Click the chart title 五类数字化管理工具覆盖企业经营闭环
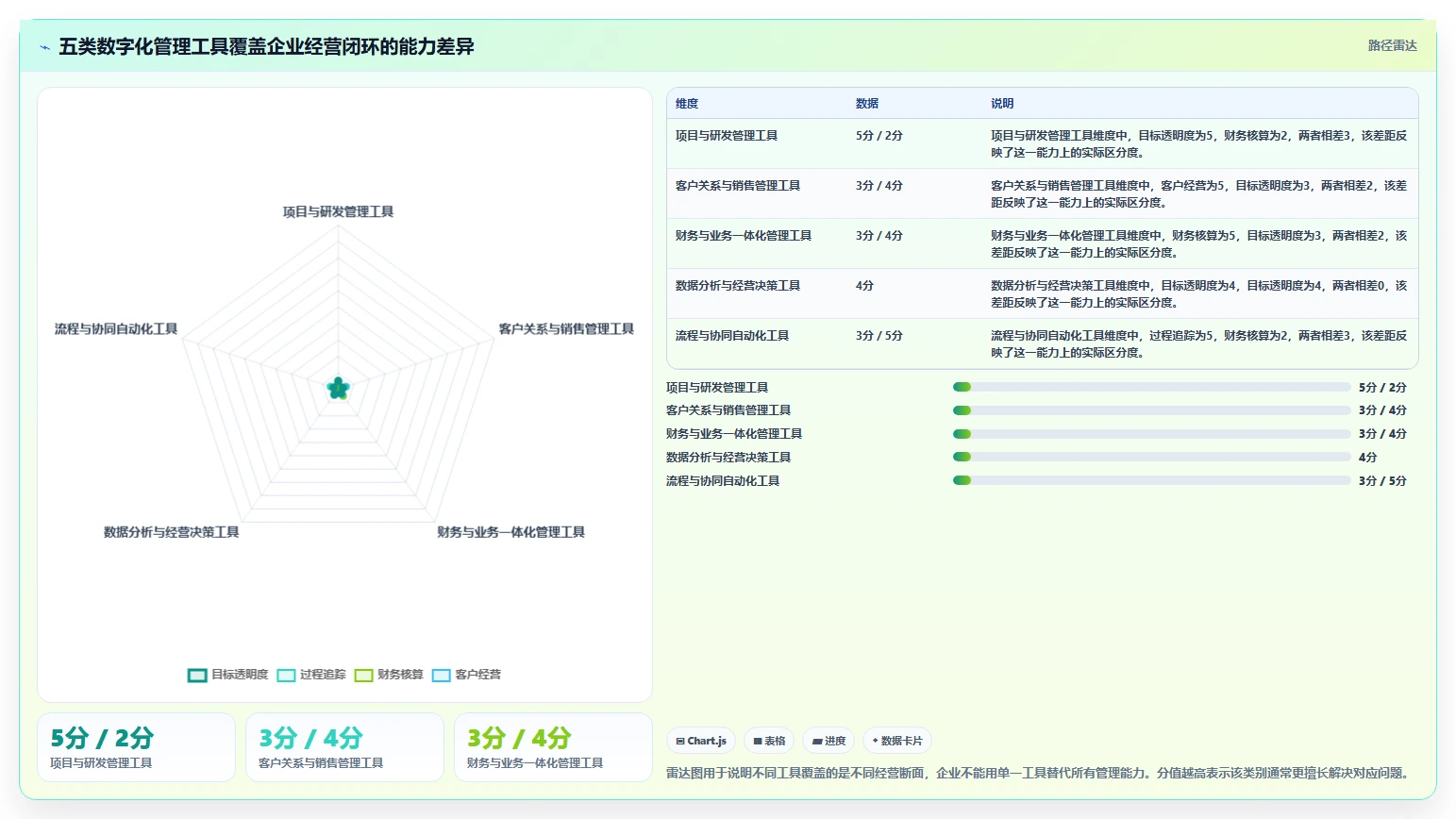 tap(266, 47)
